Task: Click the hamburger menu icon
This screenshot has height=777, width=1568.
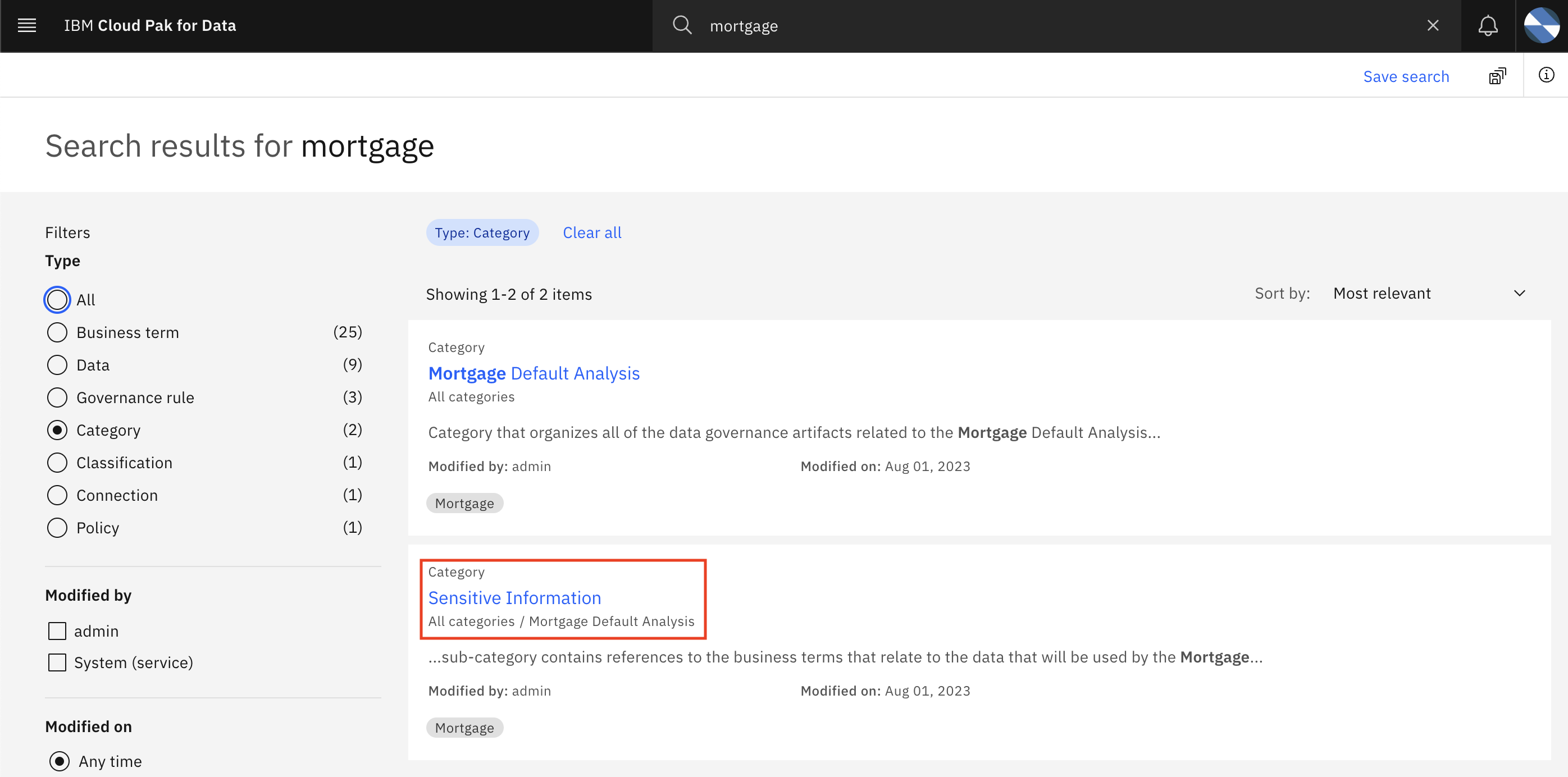Action: pyautogui.click(x=27, y=26)
